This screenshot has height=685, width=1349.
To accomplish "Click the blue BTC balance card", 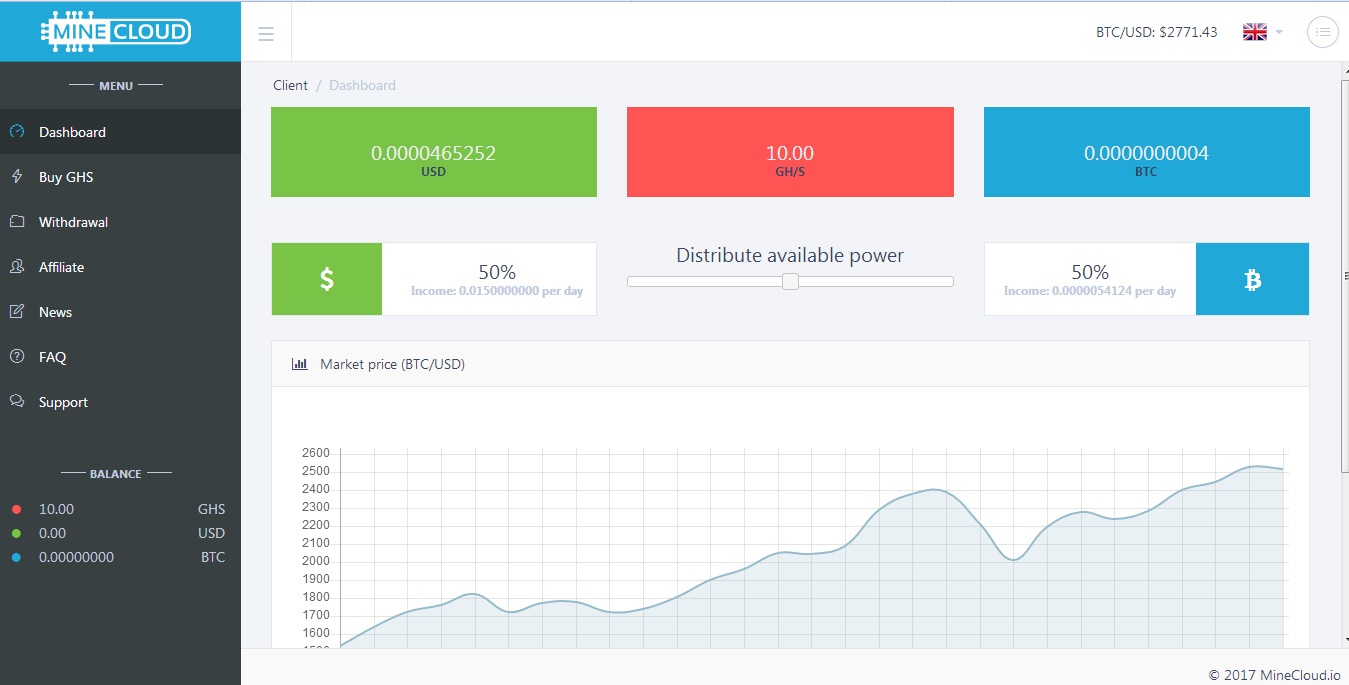I will click(x=1147, y=152).
